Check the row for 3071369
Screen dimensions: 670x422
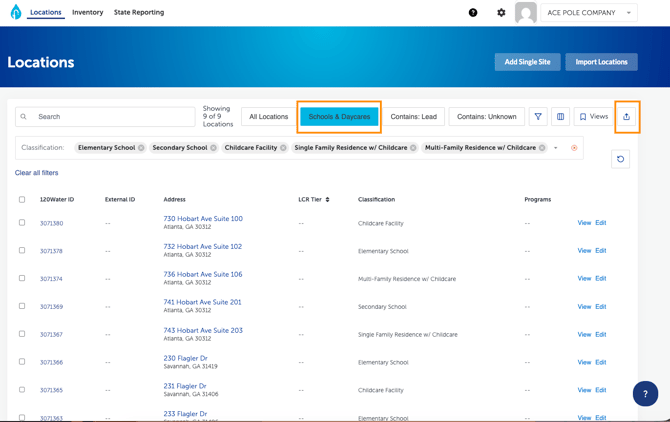pos(22,306)
